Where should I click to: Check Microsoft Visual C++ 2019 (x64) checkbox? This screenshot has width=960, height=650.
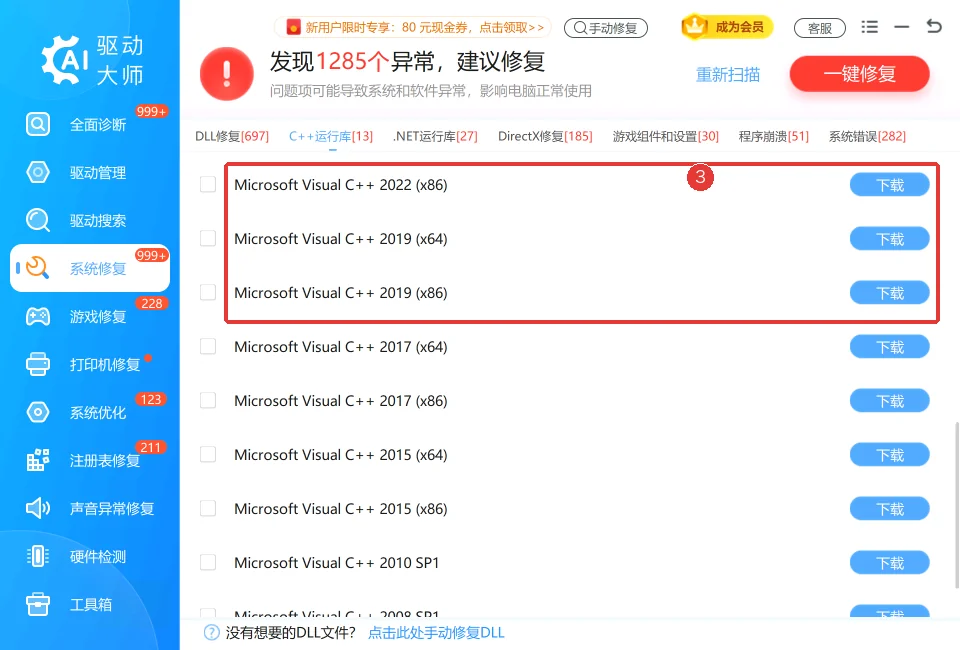208,238
